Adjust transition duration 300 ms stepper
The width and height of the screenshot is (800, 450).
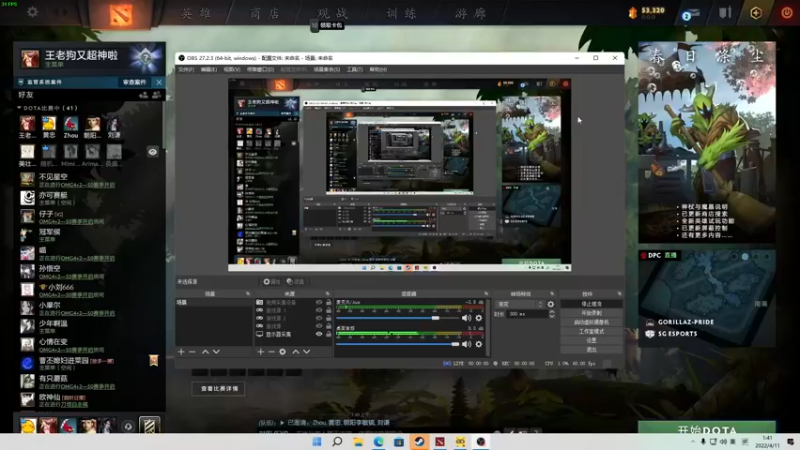click(x=552, y=314)
